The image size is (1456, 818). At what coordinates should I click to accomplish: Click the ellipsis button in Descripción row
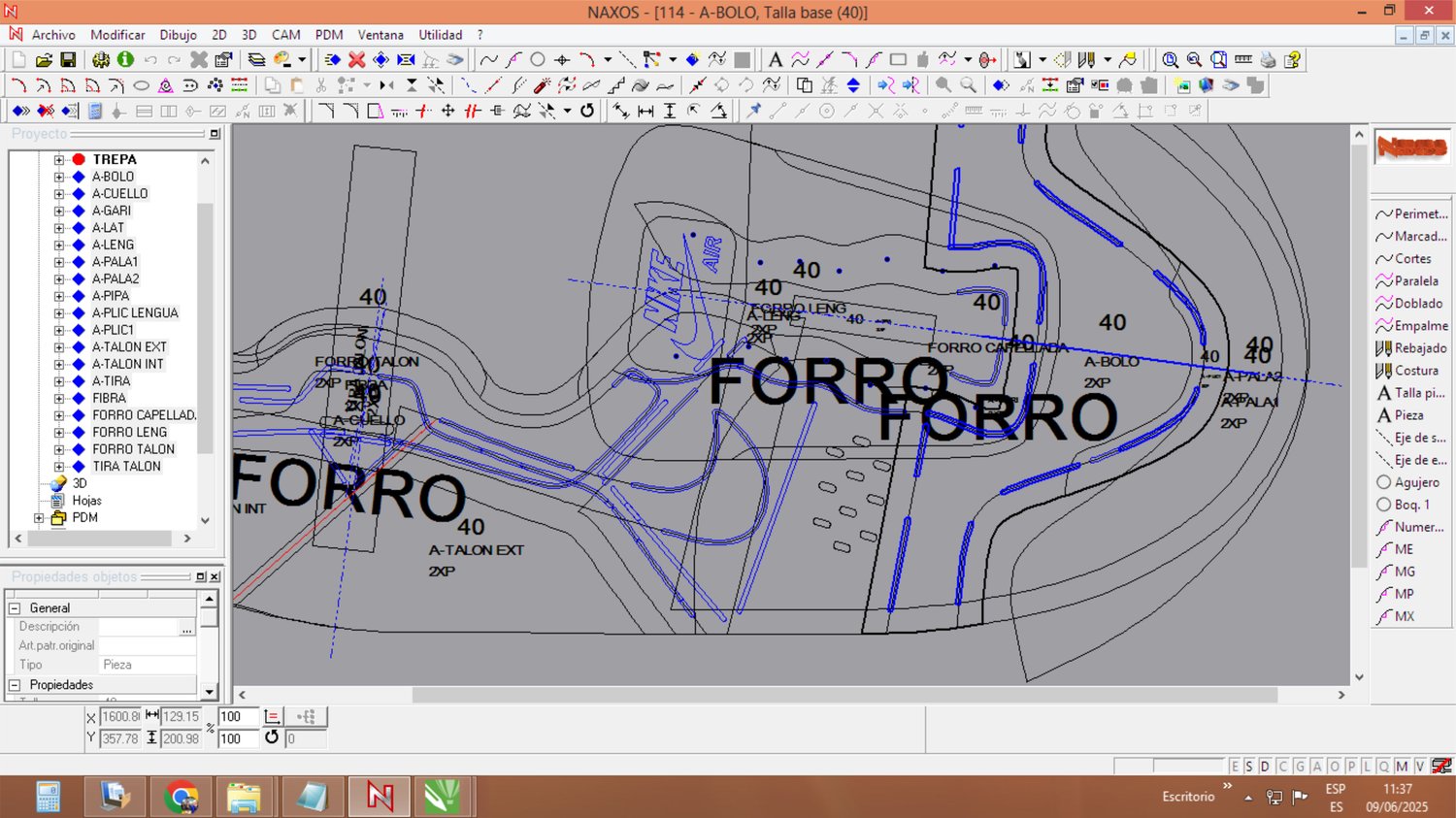pyautogui.click(x=186, y=628)
